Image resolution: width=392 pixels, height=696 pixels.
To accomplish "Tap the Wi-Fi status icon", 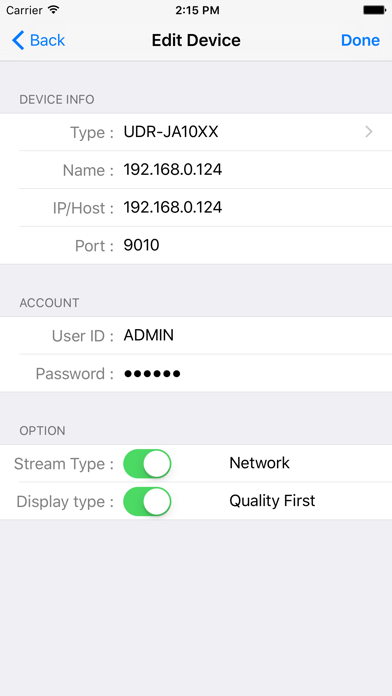I will [54, 10].
